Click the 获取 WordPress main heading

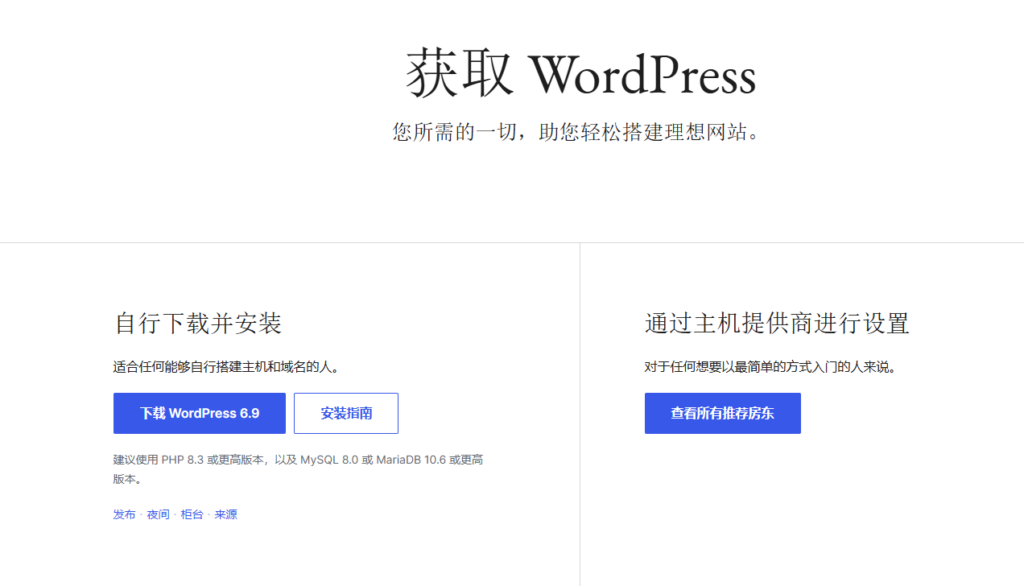point(580,71)
